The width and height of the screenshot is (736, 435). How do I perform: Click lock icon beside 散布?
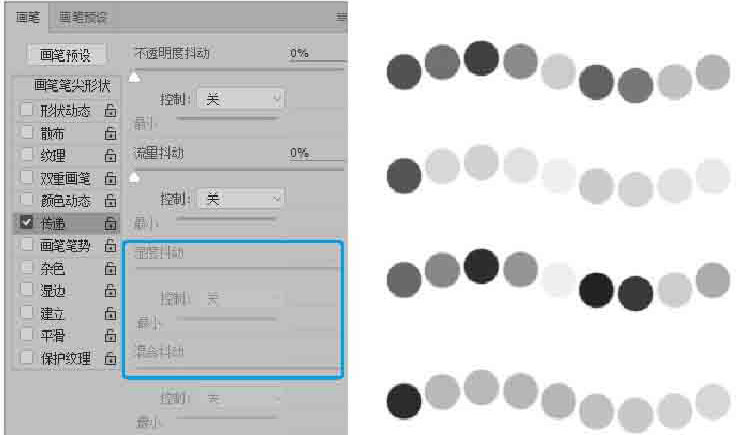click(110, 133)
